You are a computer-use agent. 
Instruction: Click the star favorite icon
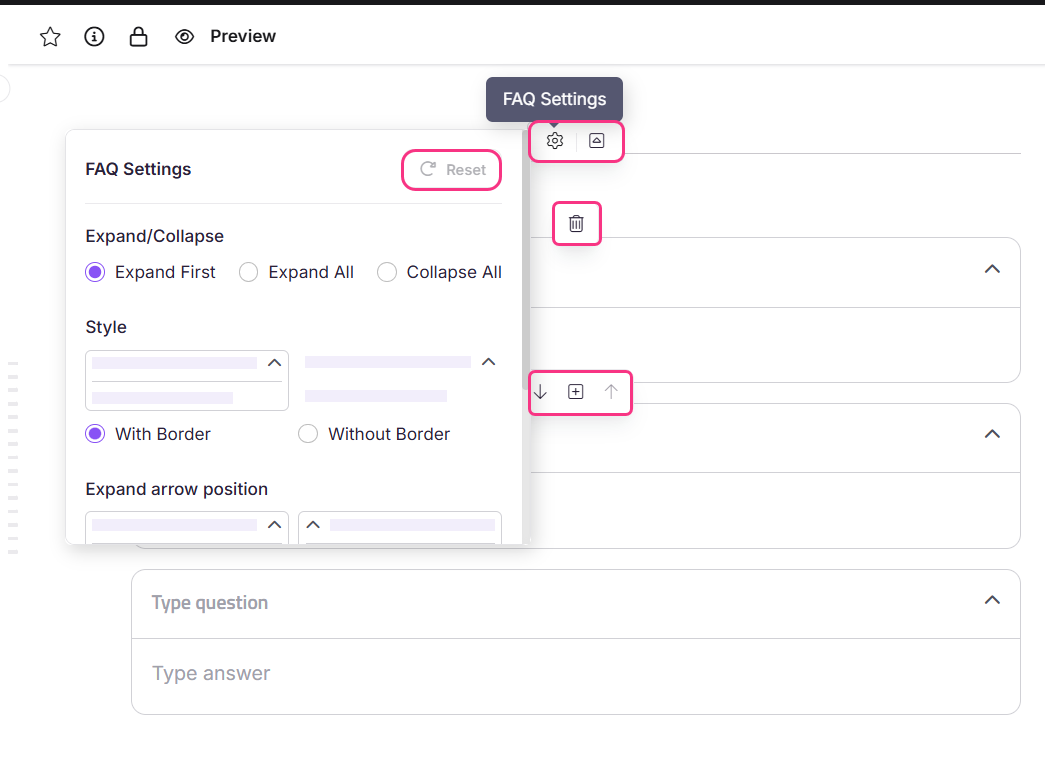pos(50,37)
